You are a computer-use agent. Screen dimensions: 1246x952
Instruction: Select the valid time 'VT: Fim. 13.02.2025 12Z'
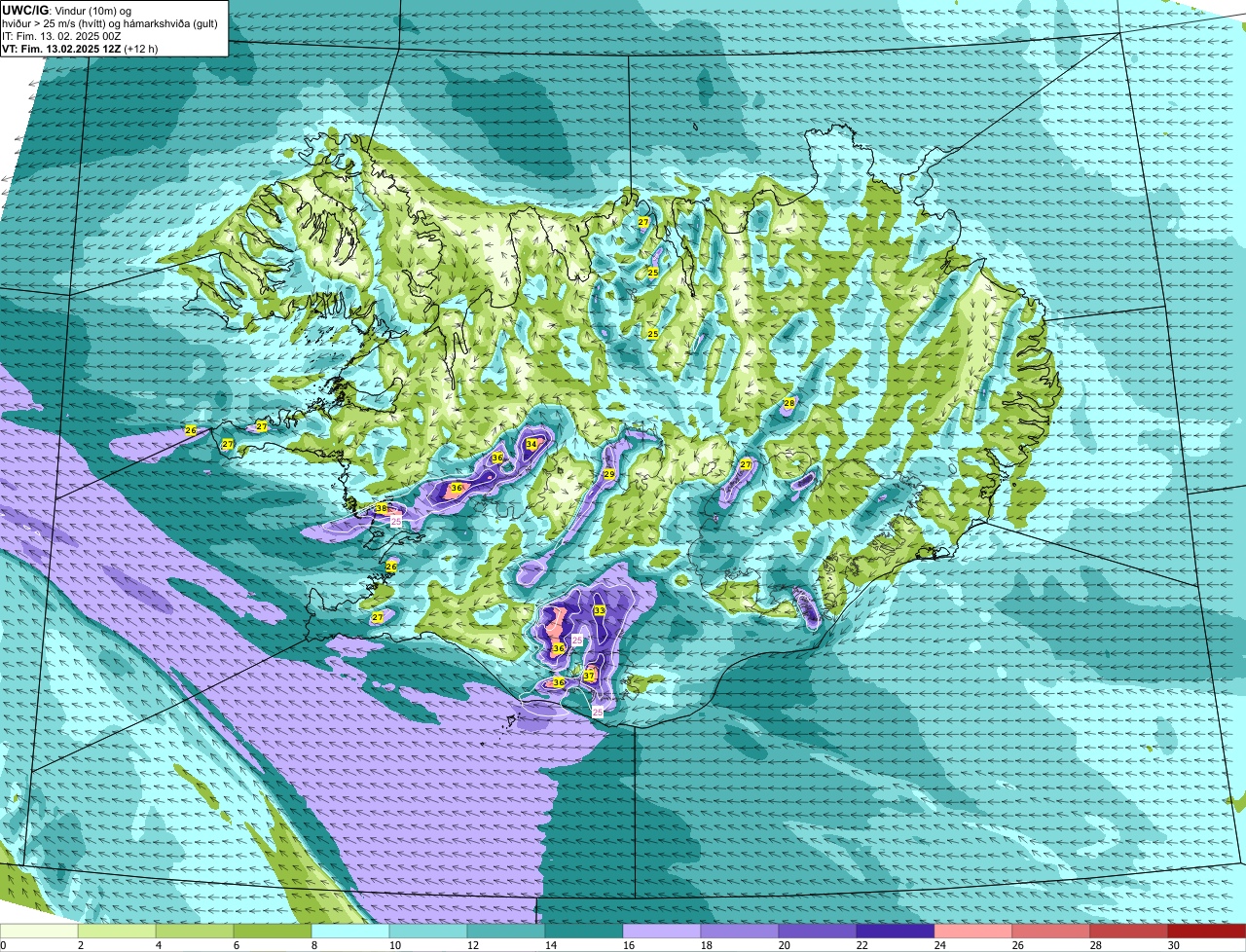pyautogui.click(x=61, y=48)
